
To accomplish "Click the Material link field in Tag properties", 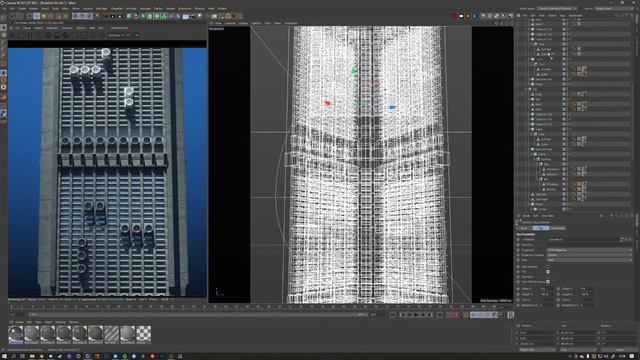I will point(582,240).
